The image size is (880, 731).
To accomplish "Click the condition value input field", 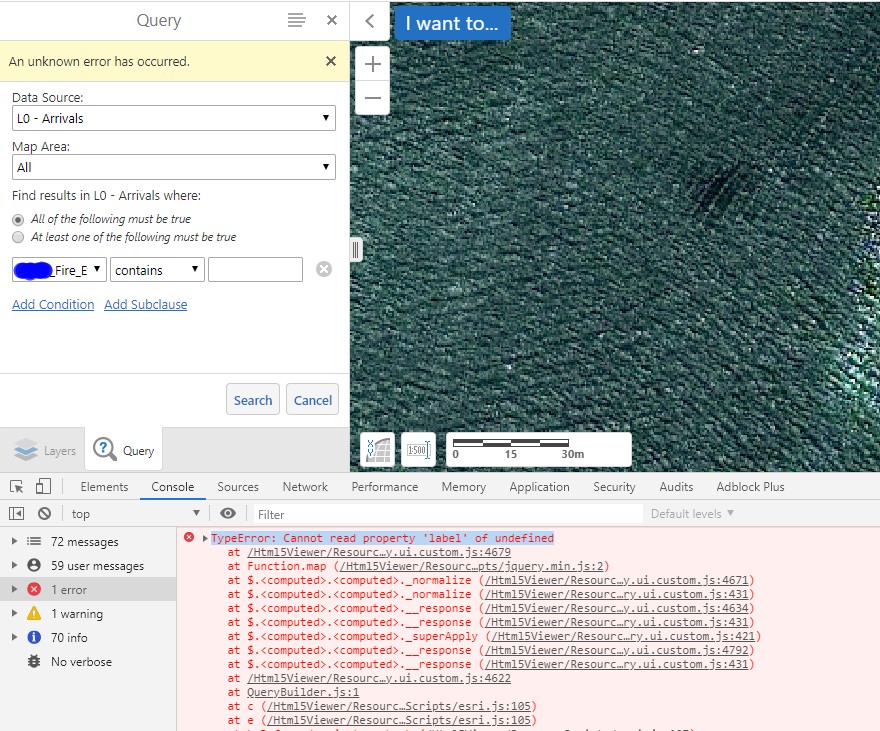I will 255,270.
